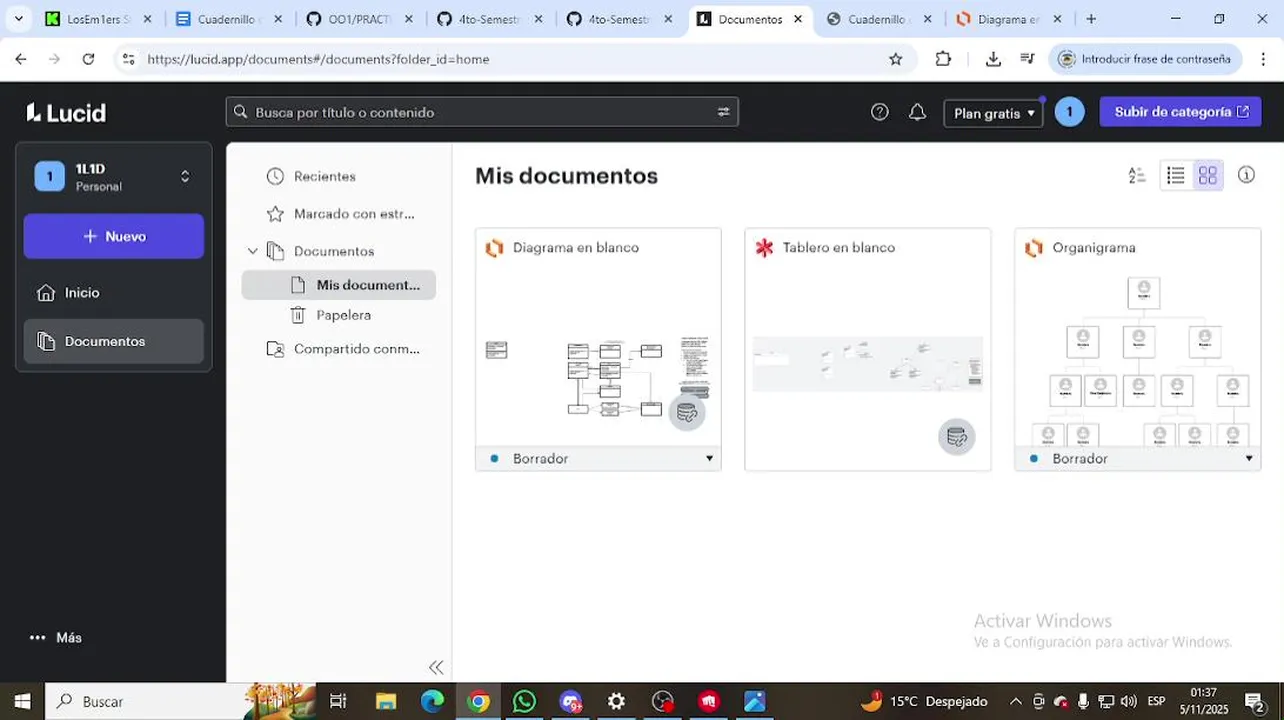This screenshot has width=1284, height=720.
Task: Open a new browser tab
Action: [1091, 19]
